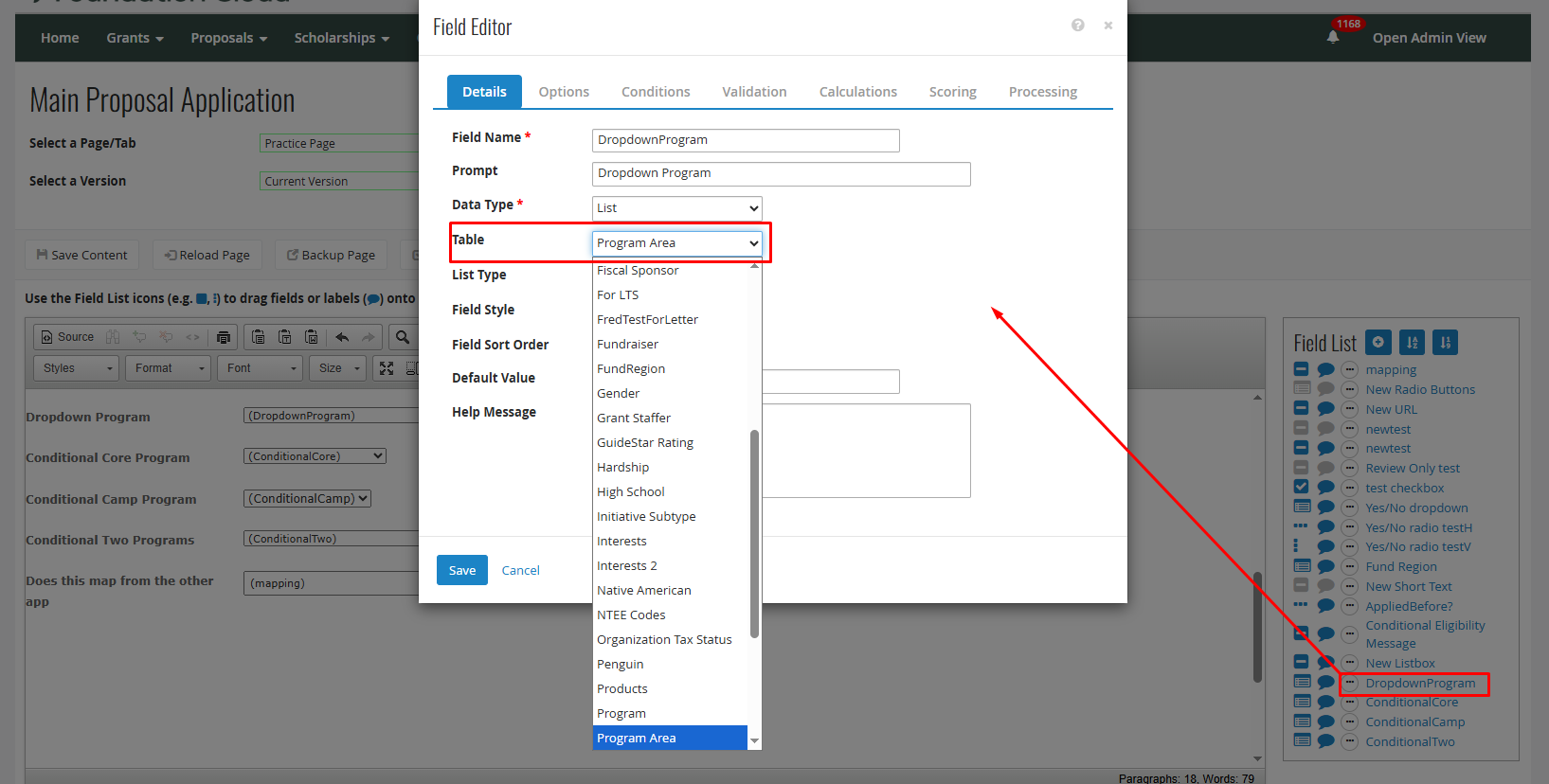
Task: Undo the last editor action
Action: (x=342, y=337)
